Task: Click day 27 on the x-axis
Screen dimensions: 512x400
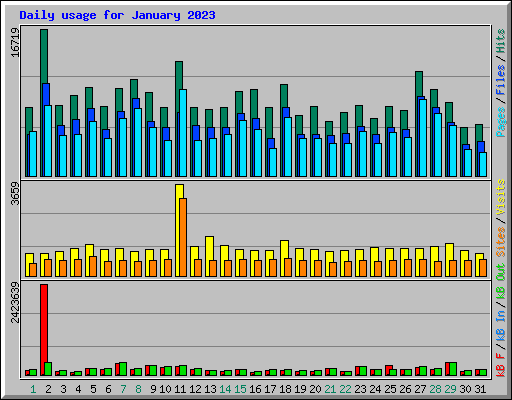Action: point(420,389)
